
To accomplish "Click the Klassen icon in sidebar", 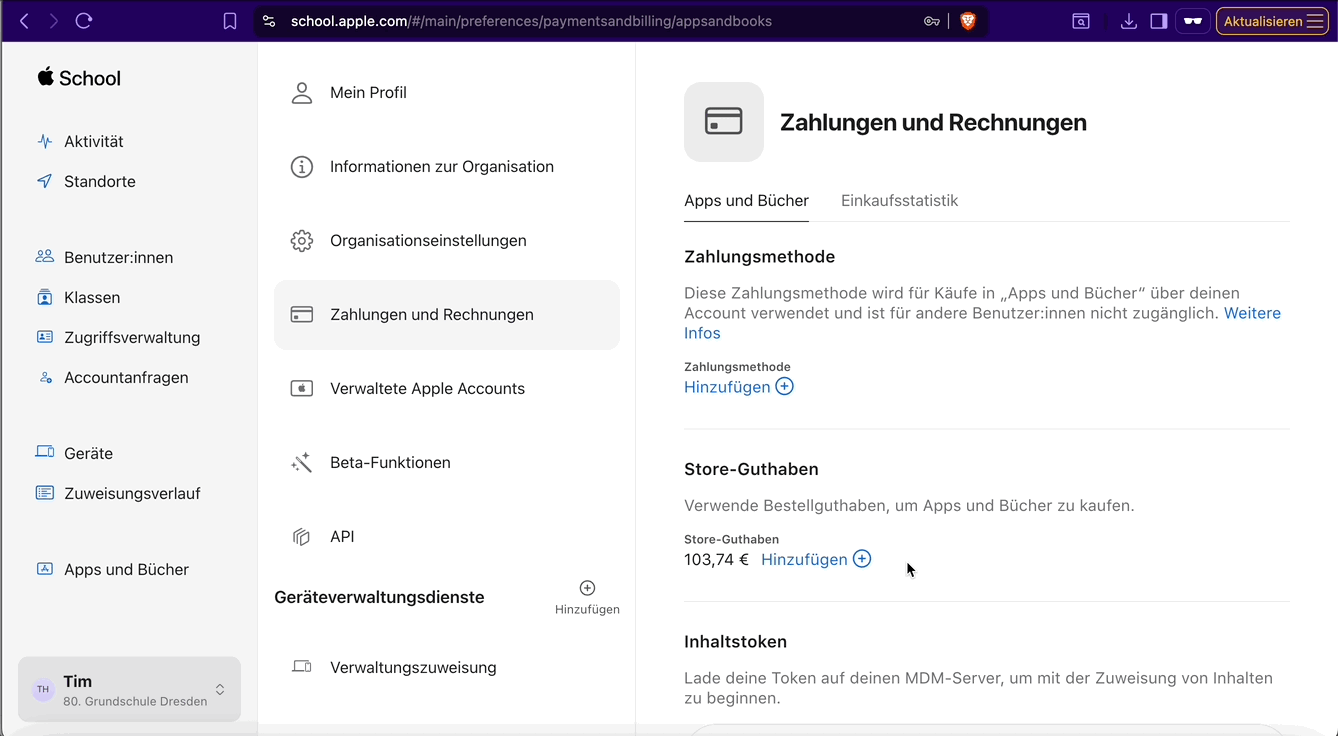I will pyautogui.click(x=44, y=297).
